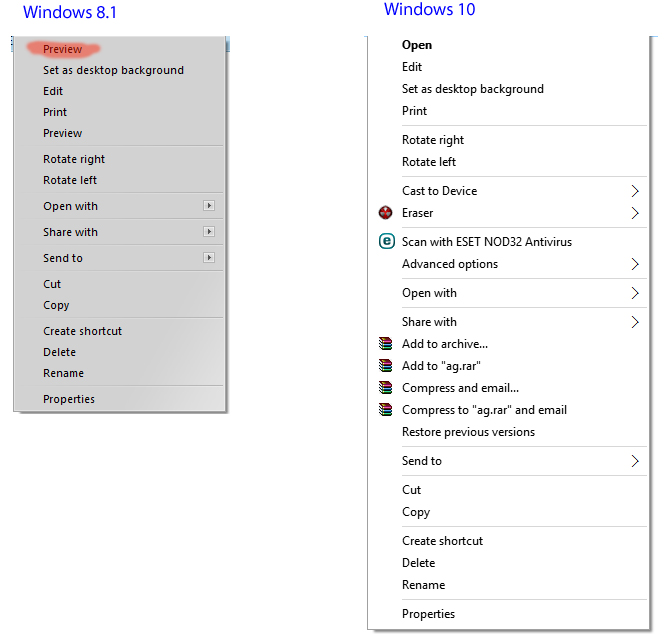Image resolution: width=671 pixels, height=634 pixels.
Task: Click bold Open in Windows 10 menu
Action: point(417,45)
